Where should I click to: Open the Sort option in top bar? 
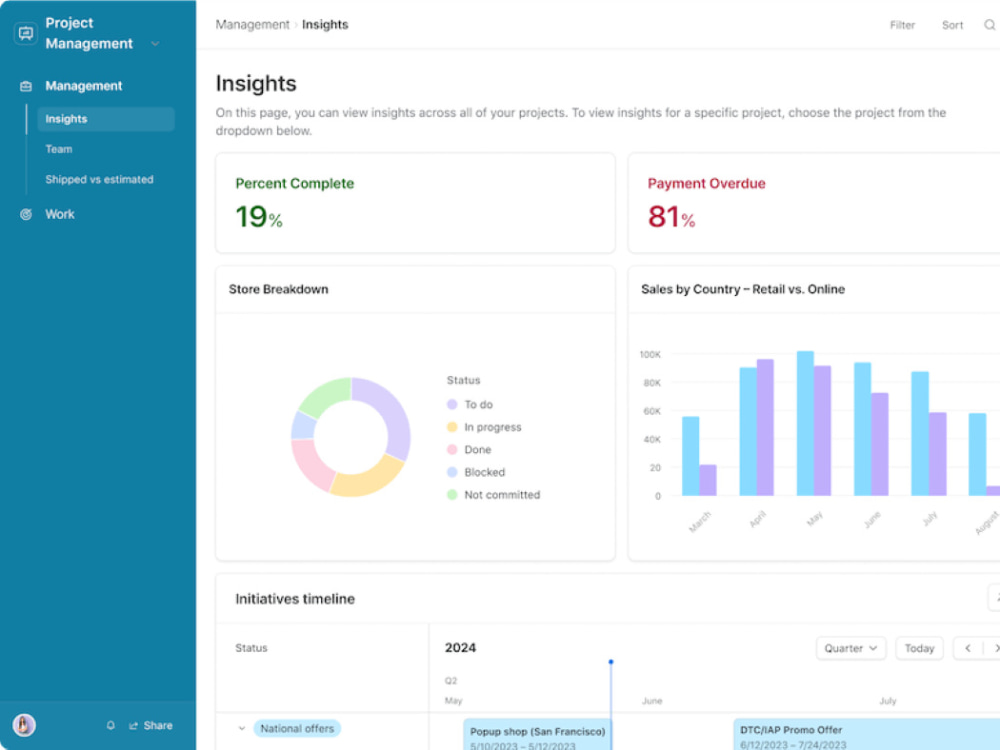(953, 26)
